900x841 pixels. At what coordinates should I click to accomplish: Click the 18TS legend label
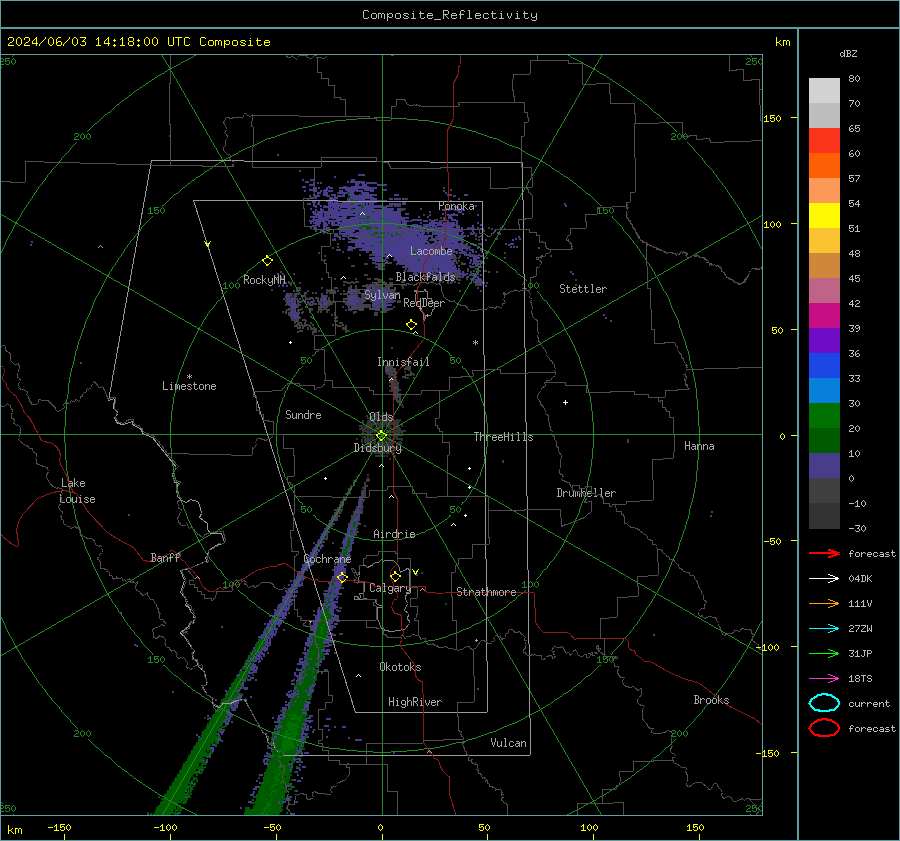tap(860, 679)
